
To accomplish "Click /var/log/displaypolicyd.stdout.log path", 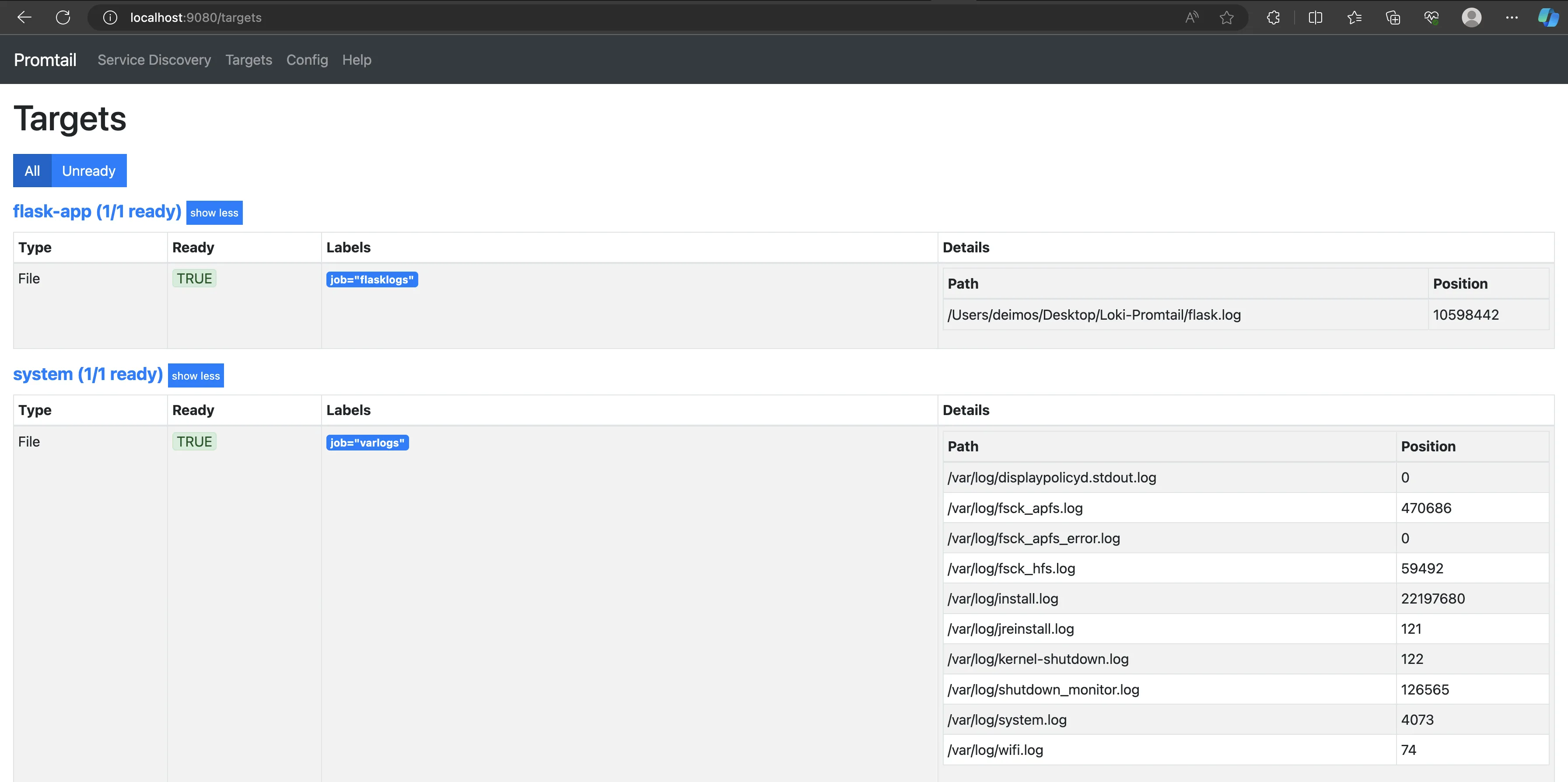I will click(x=1052, y=477).
